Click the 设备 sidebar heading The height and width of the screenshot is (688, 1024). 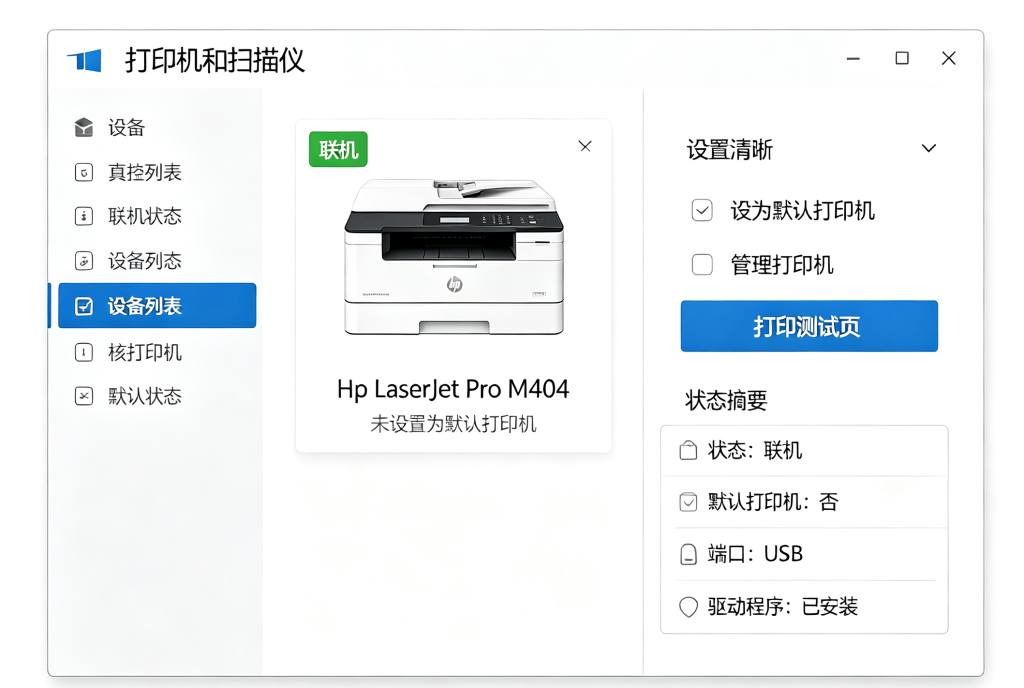pos(126,127)
